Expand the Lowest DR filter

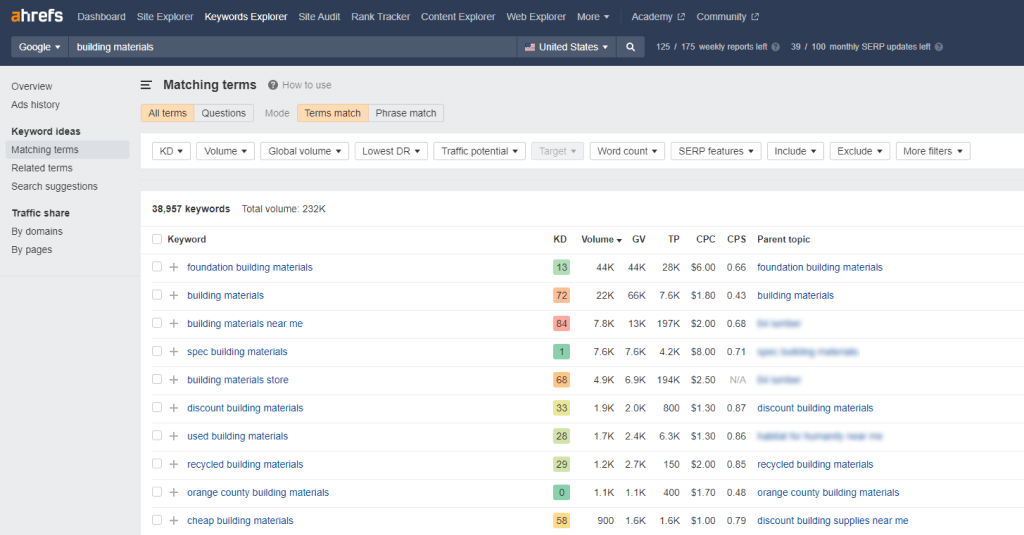pos(391,151)
